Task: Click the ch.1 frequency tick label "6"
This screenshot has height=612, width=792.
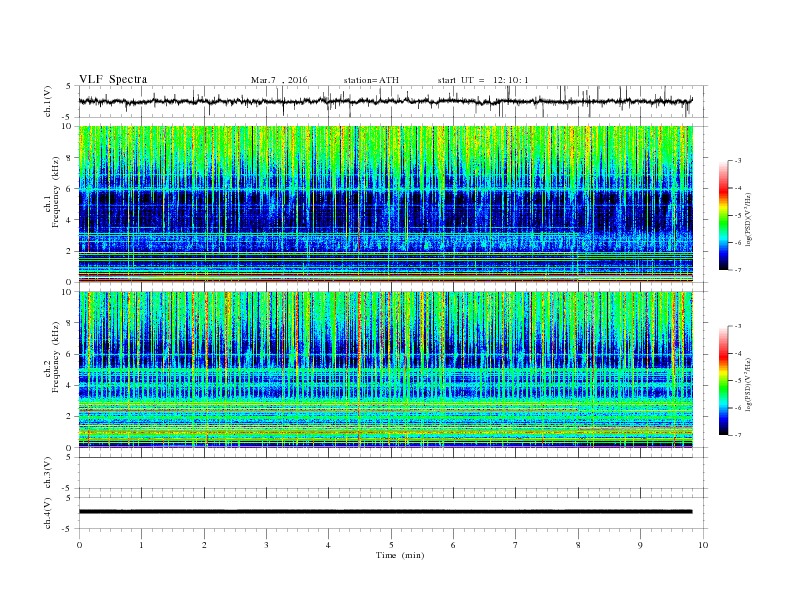Action: (69, 189)
